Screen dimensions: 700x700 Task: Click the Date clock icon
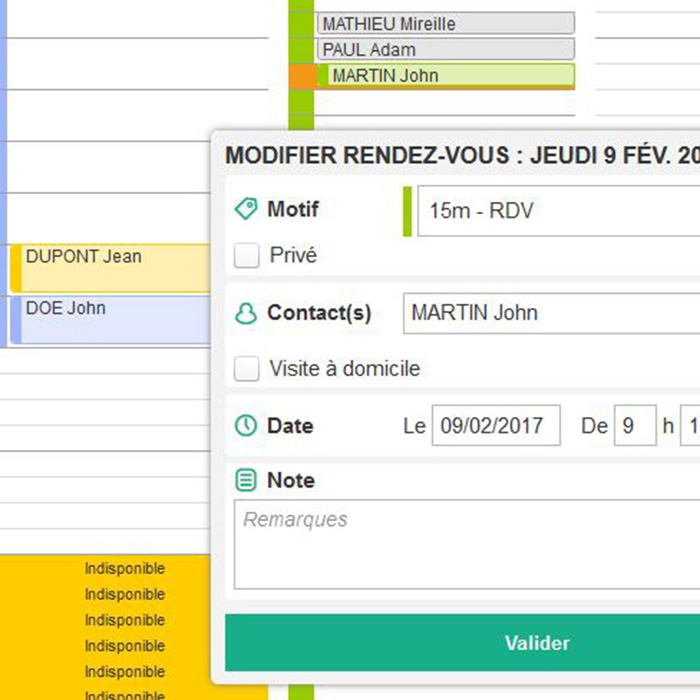point(246,425)
